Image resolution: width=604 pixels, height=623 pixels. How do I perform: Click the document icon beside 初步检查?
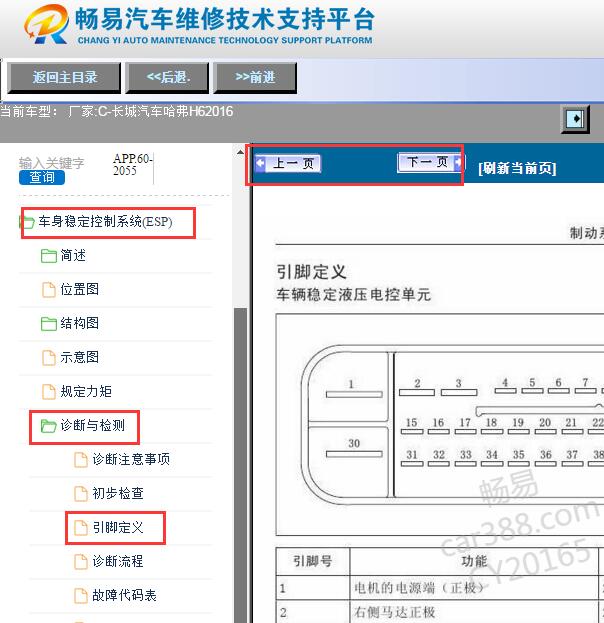click(81, 494)
